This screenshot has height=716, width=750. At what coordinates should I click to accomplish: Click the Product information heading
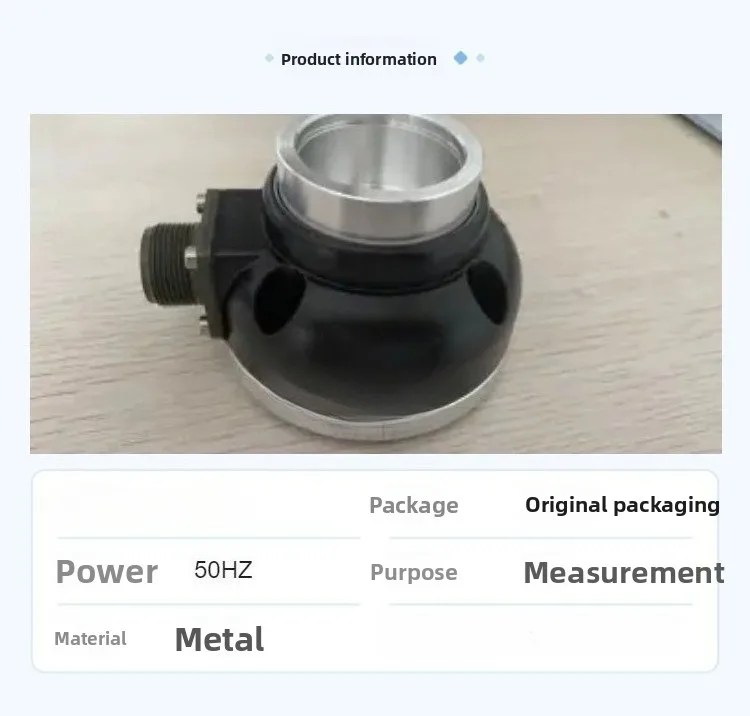click(x=359, y=59)
